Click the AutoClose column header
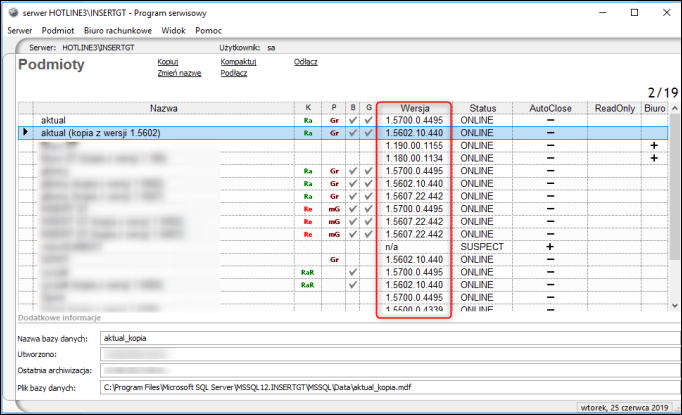Screen dimensions: 682x415 coord(550,108)
